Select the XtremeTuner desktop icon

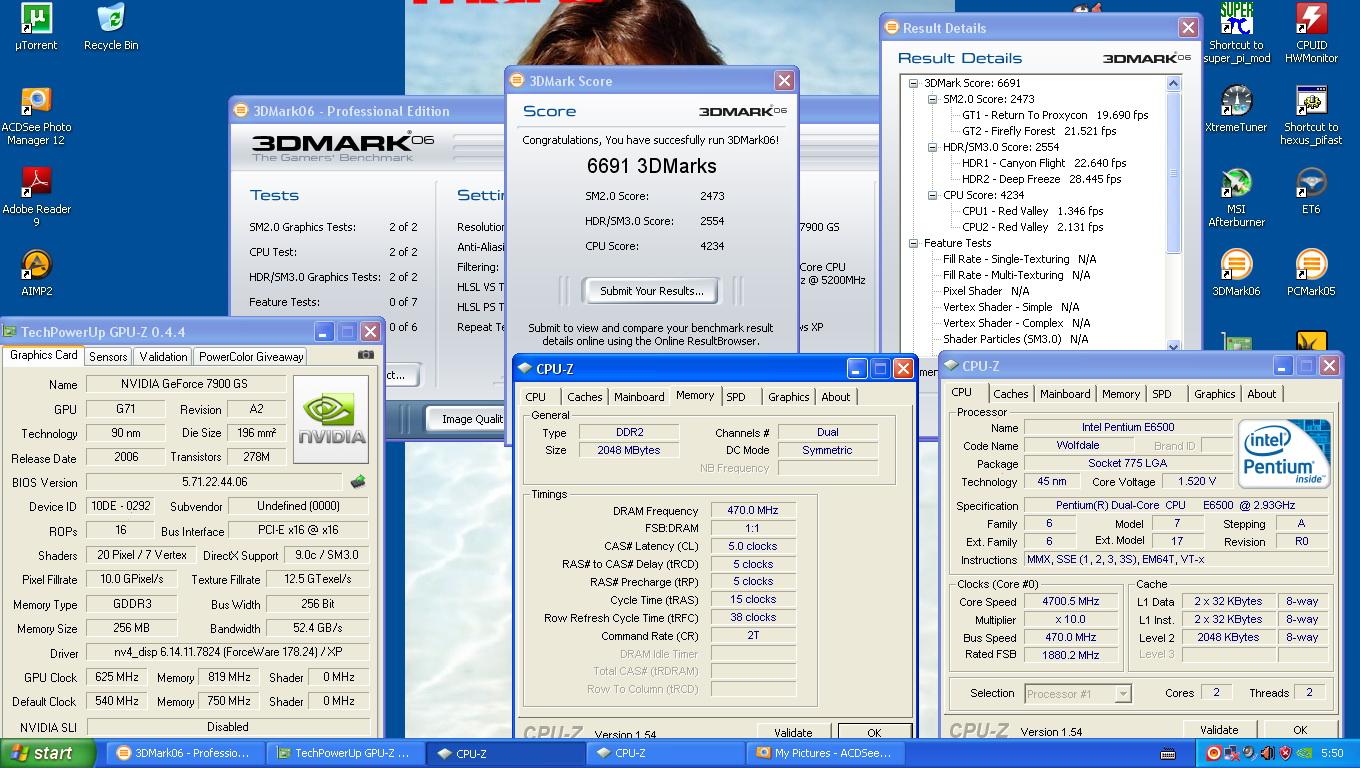tap(1236, 108)
